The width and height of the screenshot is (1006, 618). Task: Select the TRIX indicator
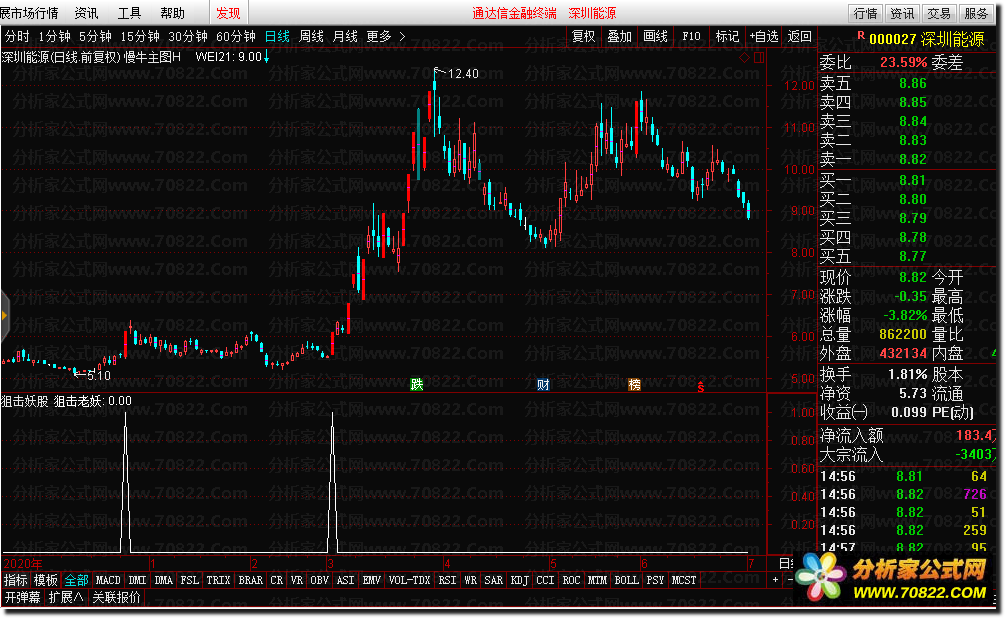218,580
